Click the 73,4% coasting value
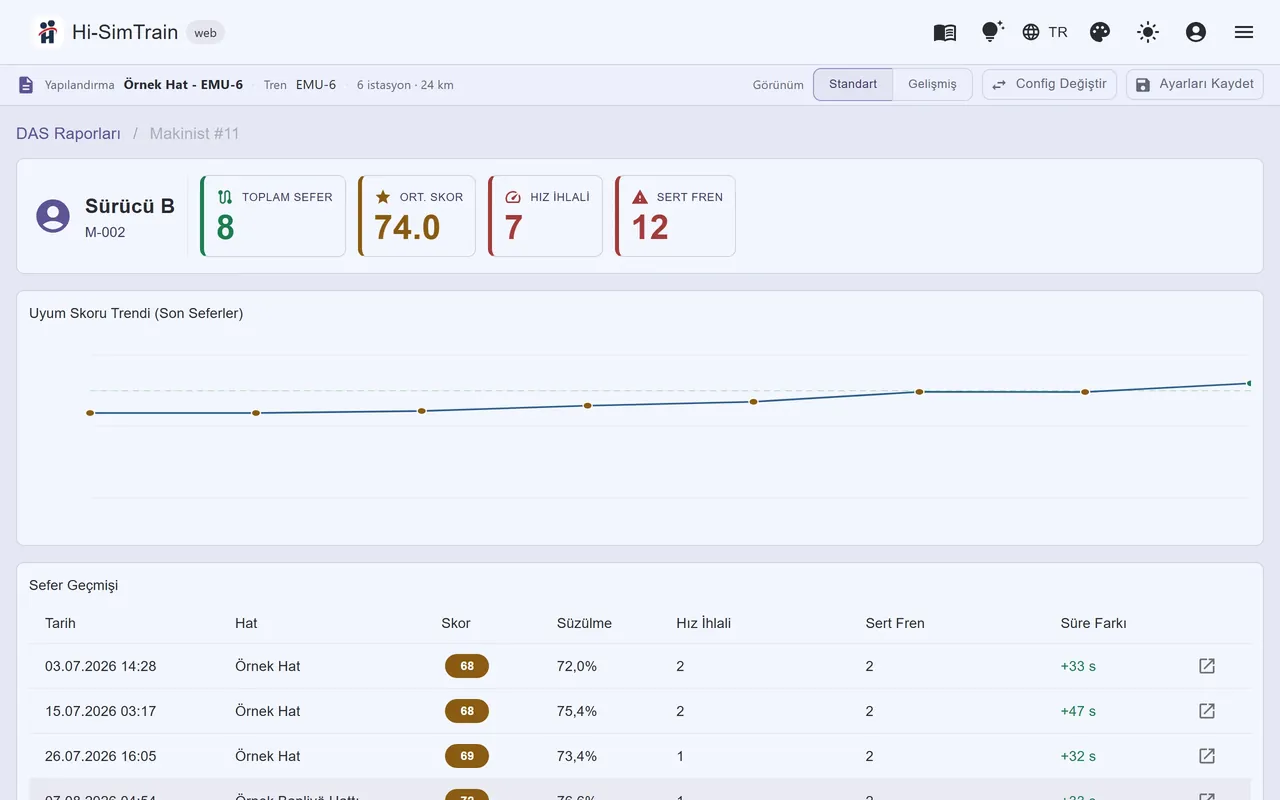 [x=577, y=756]
